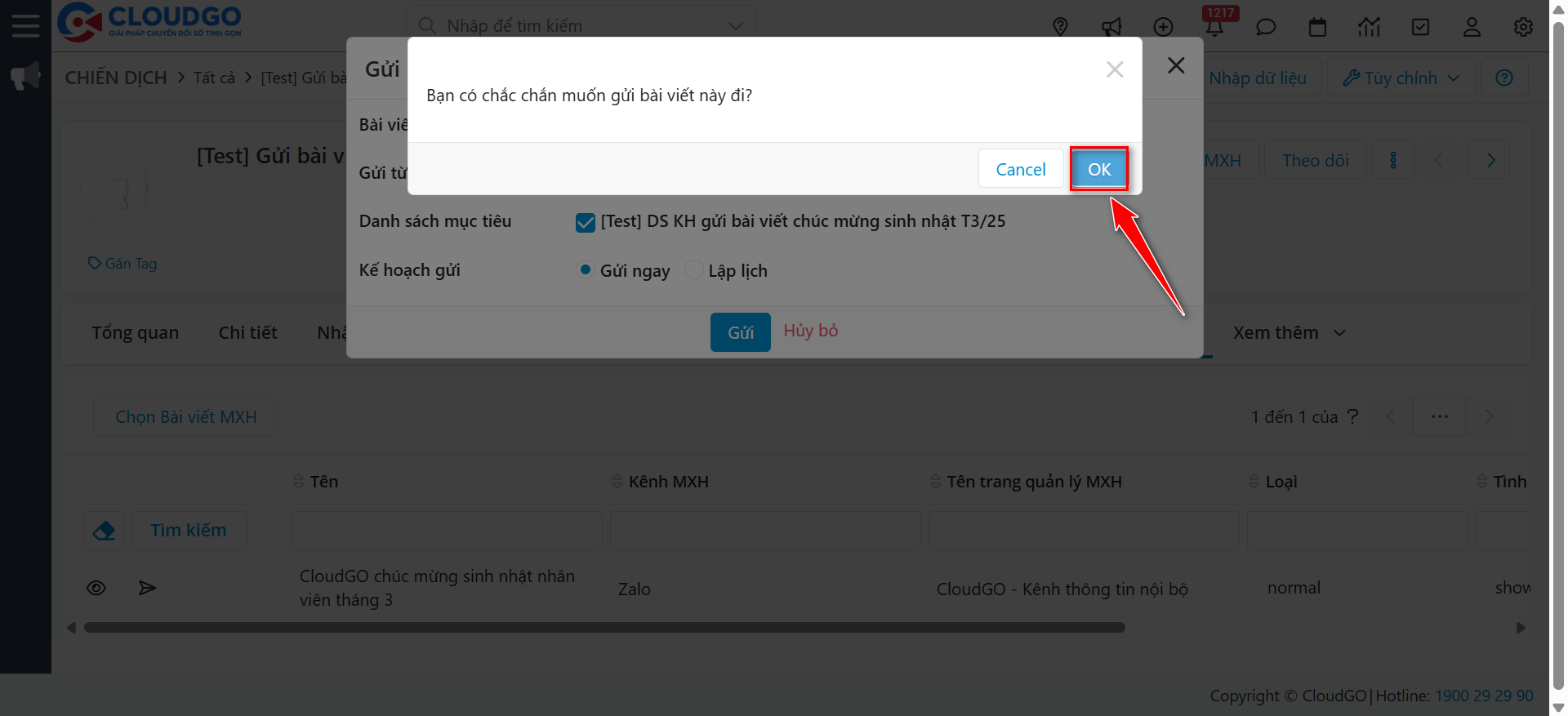This screenshot has width=1568, height=716.
Task: Open the chat bubble icon
Action: pyautogui.click(x=1266, y=27)
